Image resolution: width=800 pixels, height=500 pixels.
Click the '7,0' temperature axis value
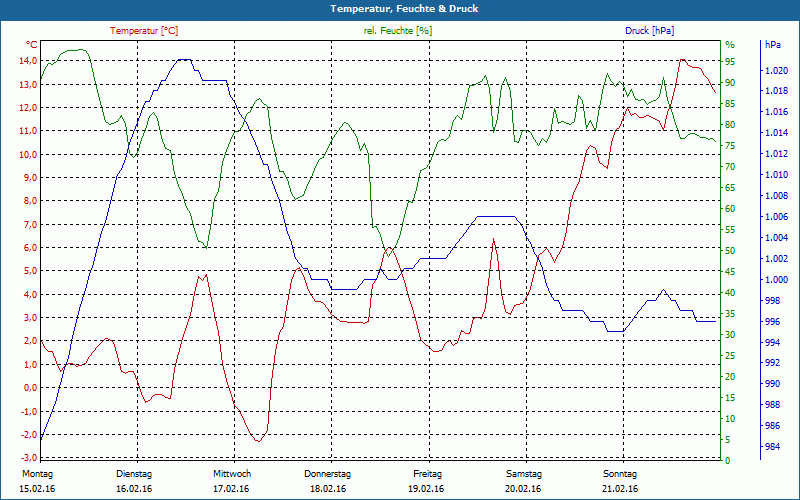click(x=30, y=224)
